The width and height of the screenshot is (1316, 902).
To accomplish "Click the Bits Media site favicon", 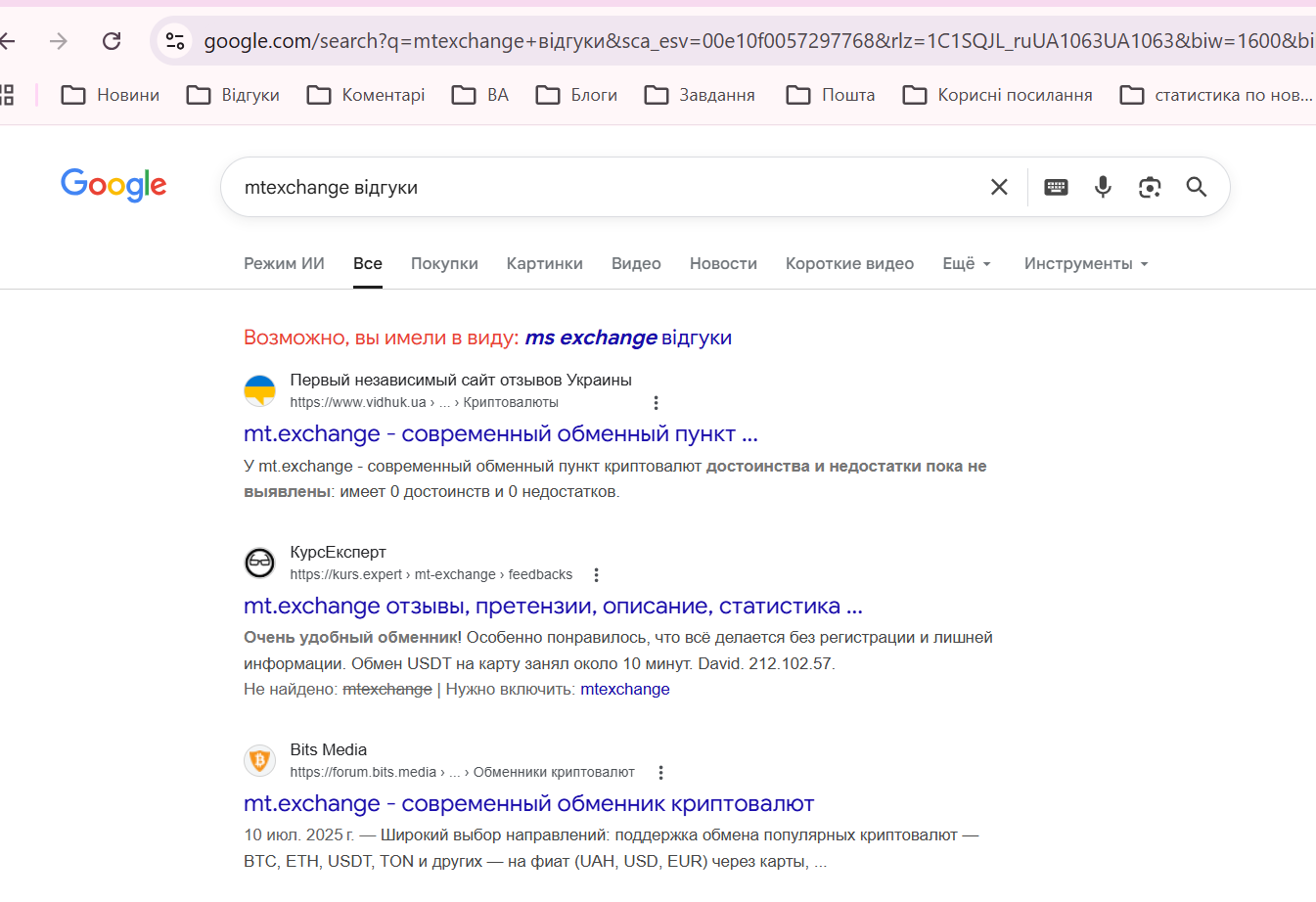I will pyautogui.click(x=259, y=760).
